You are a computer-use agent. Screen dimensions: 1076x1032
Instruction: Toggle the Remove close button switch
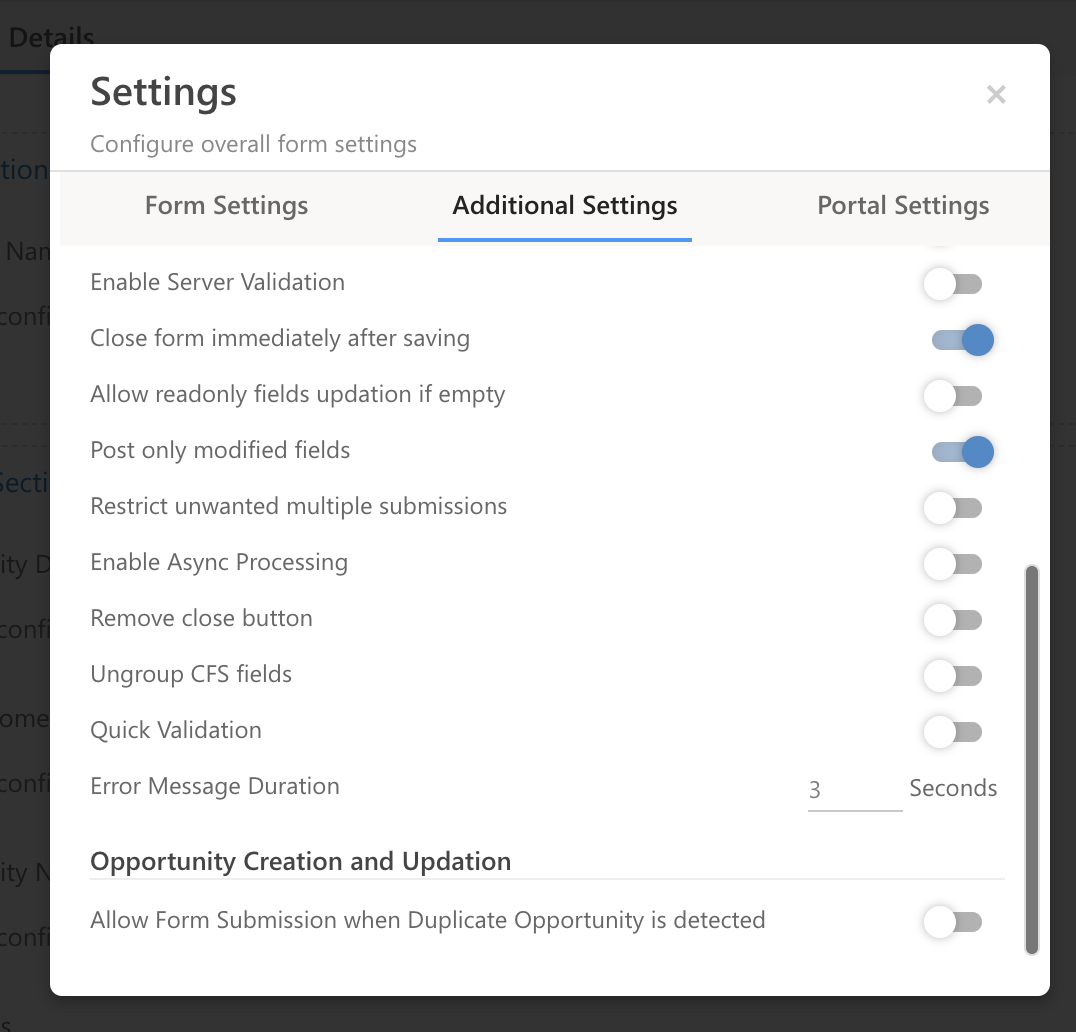[x=953, y=620]
